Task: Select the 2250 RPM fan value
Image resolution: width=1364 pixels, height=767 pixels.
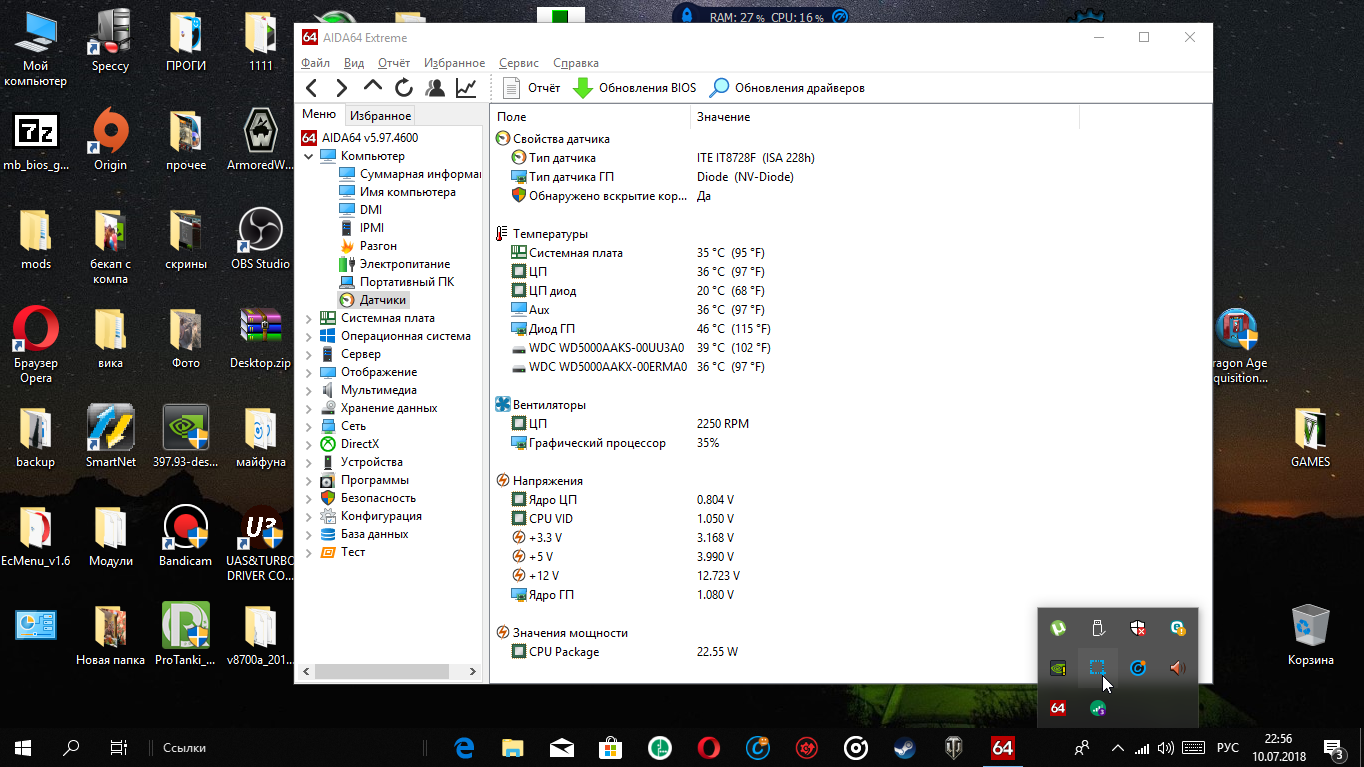Action: tap(723, 424)
